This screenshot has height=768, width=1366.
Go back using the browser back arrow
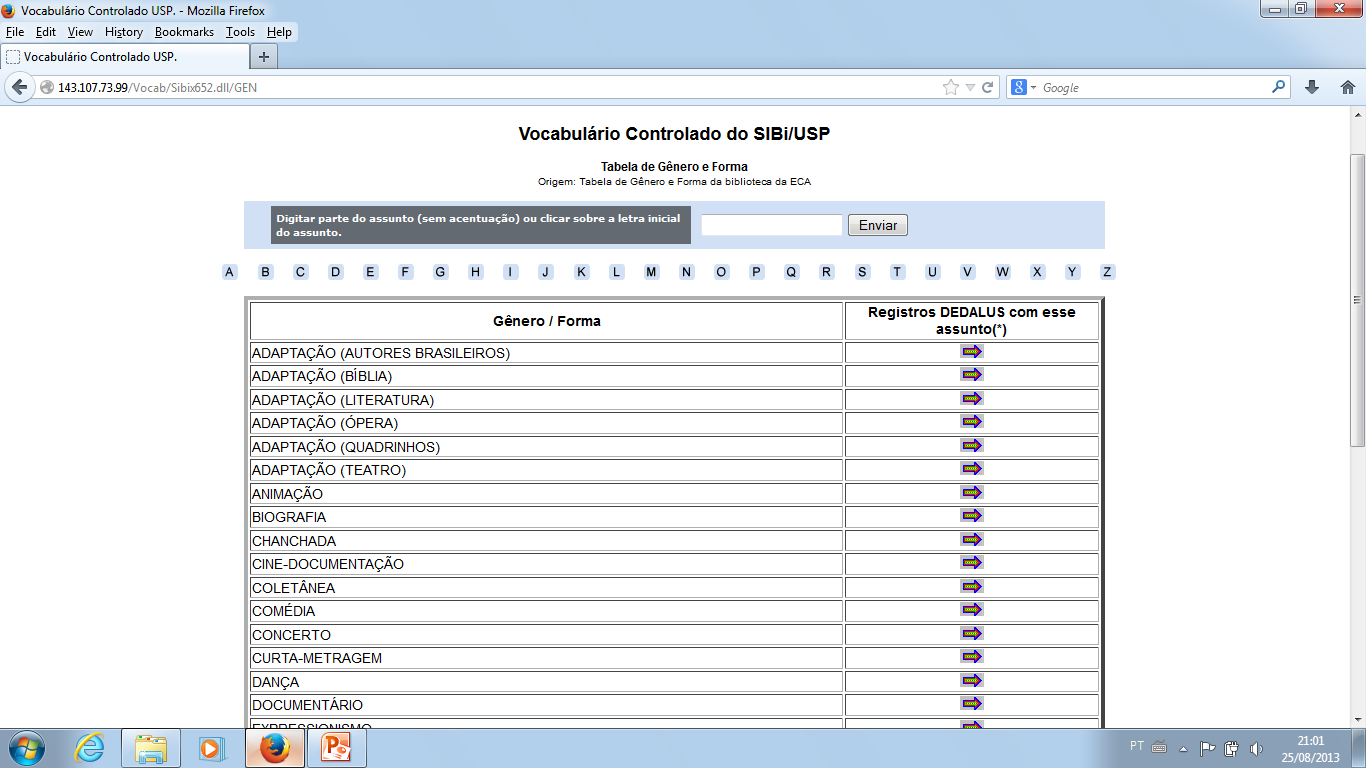coord(19,87)
